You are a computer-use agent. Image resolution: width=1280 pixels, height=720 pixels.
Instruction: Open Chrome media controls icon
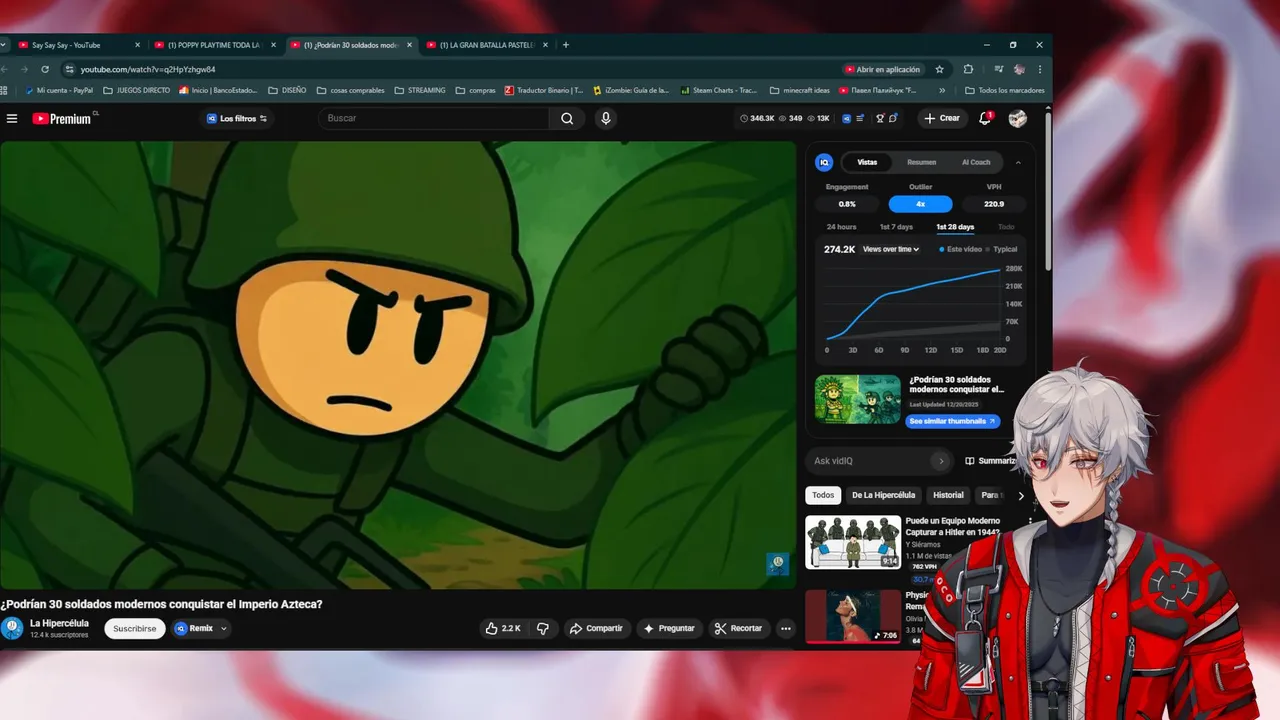pyautogui.click(x=998, y=69)
